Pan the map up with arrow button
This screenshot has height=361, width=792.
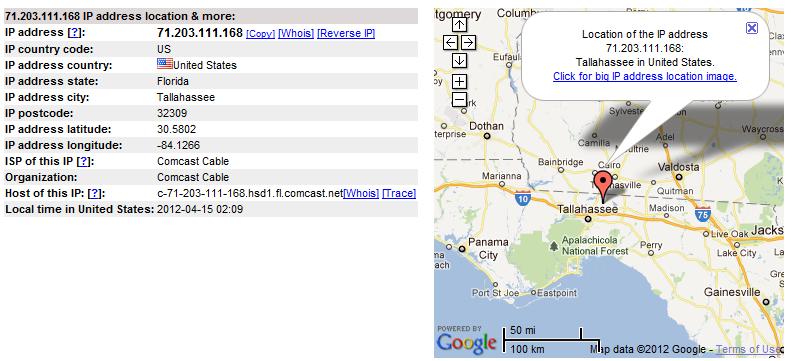pyautogui.click(x=459, y=24)
